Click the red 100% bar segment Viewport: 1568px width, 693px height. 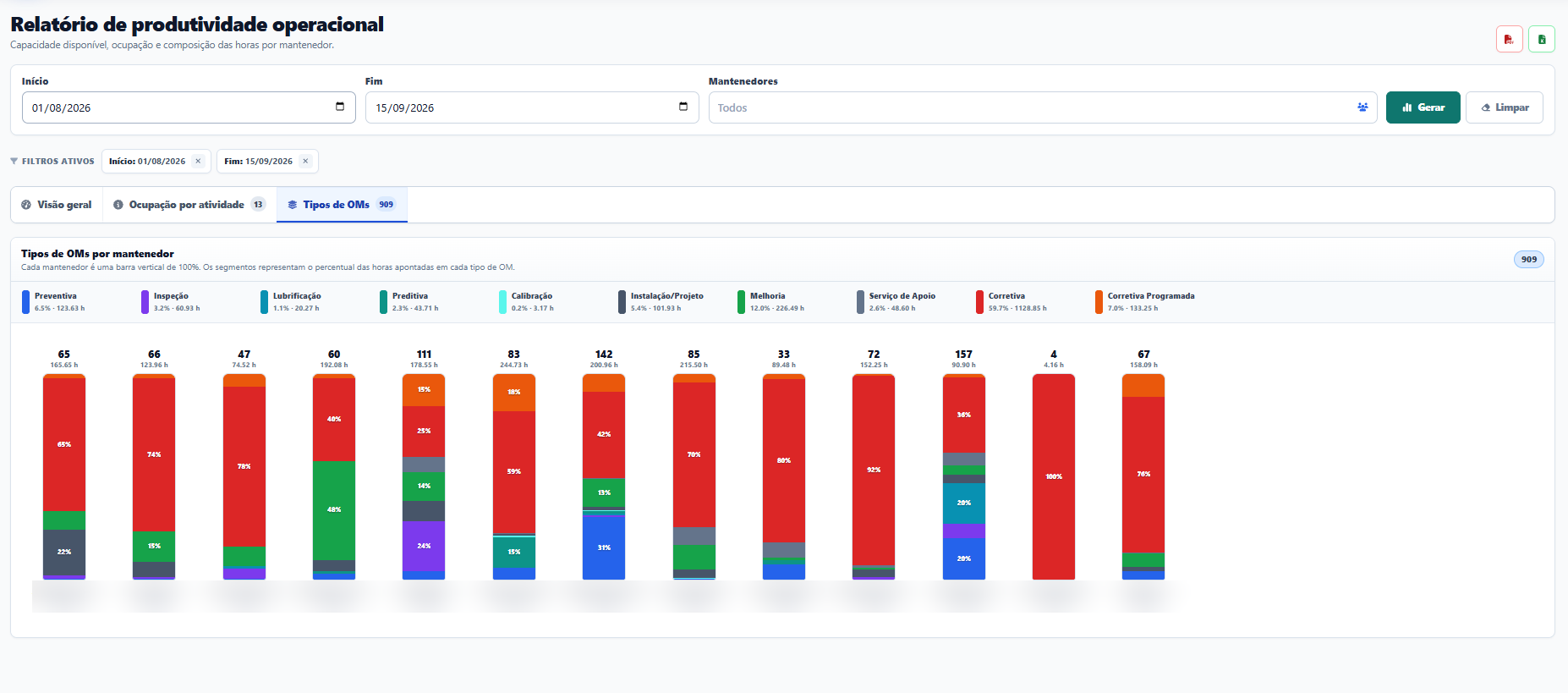click(1054, 476)
